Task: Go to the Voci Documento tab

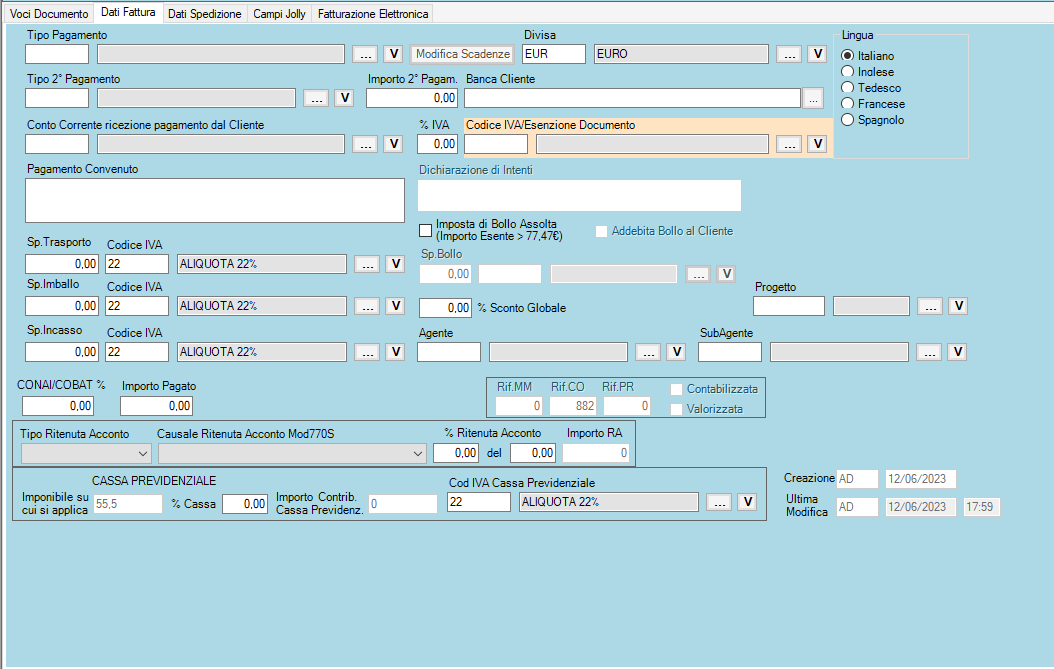Action: coord(48,14)
